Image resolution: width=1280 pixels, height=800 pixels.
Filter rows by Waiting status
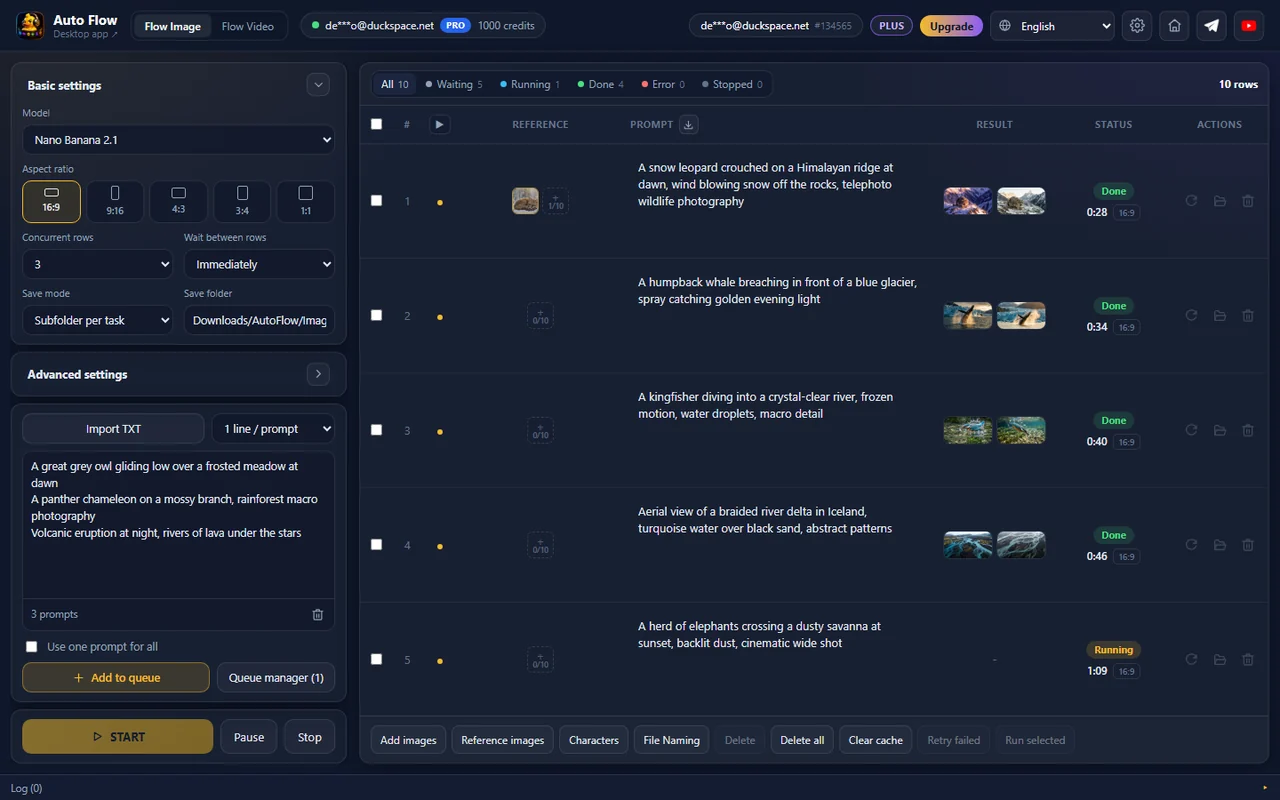(x=454, y=84)
